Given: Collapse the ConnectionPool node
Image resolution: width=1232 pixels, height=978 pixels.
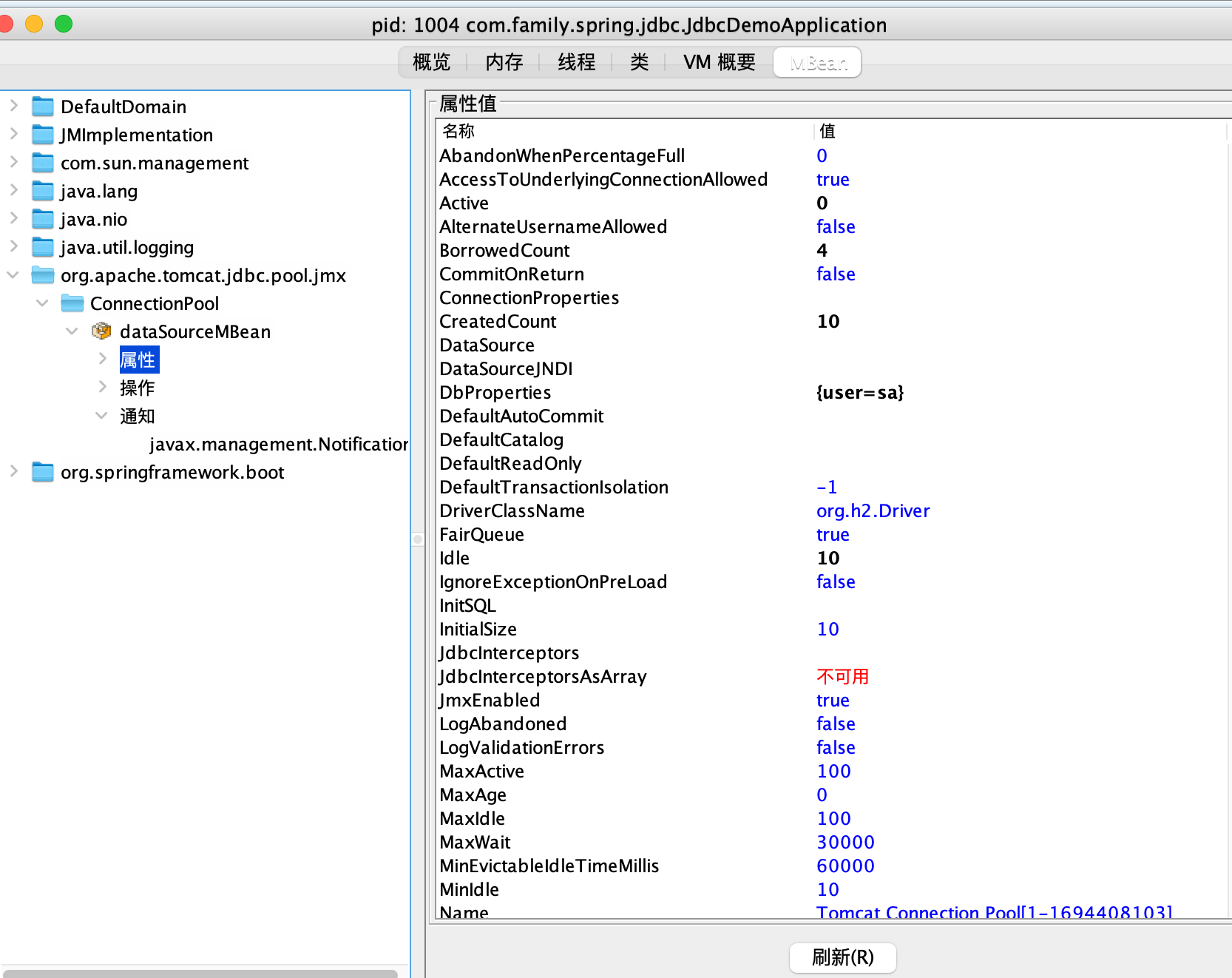Looking at the screenshot, I should click(43, 303).
